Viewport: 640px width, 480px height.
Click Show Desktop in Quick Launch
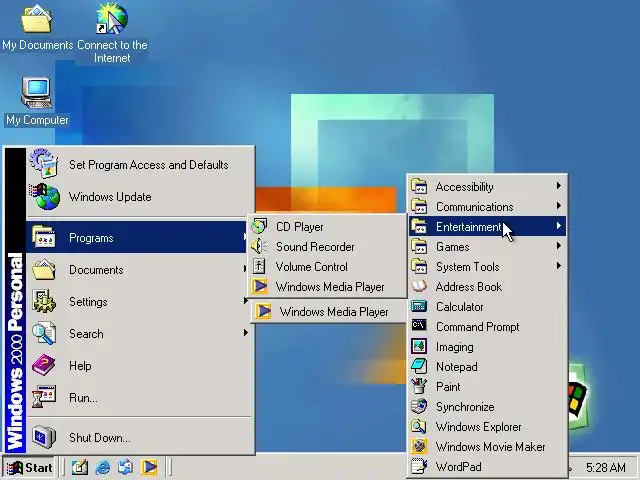pyautogui.click(x=80, y=467)
